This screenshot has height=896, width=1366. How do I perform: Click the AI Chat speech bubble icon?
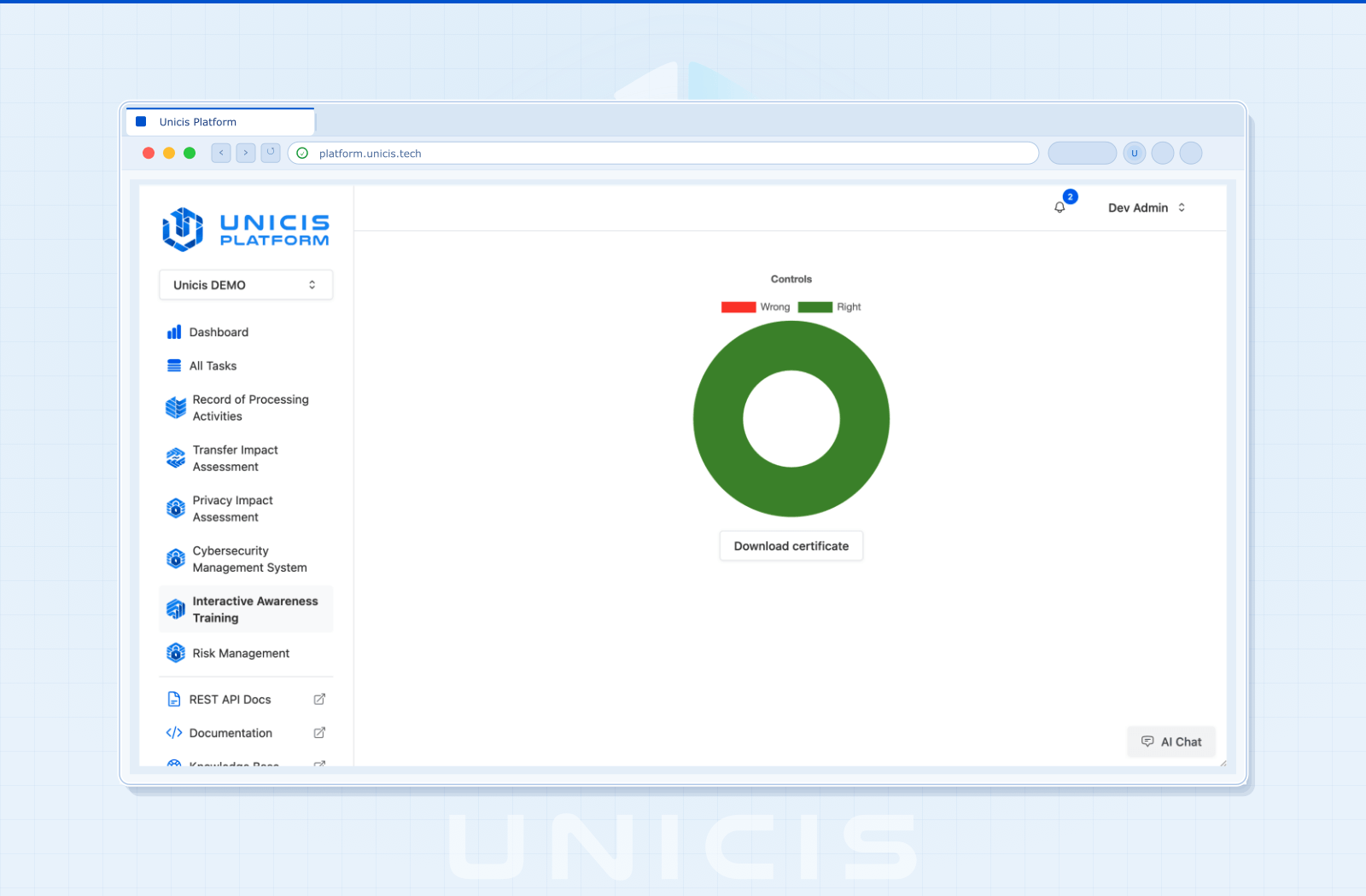coord(1147,742)
